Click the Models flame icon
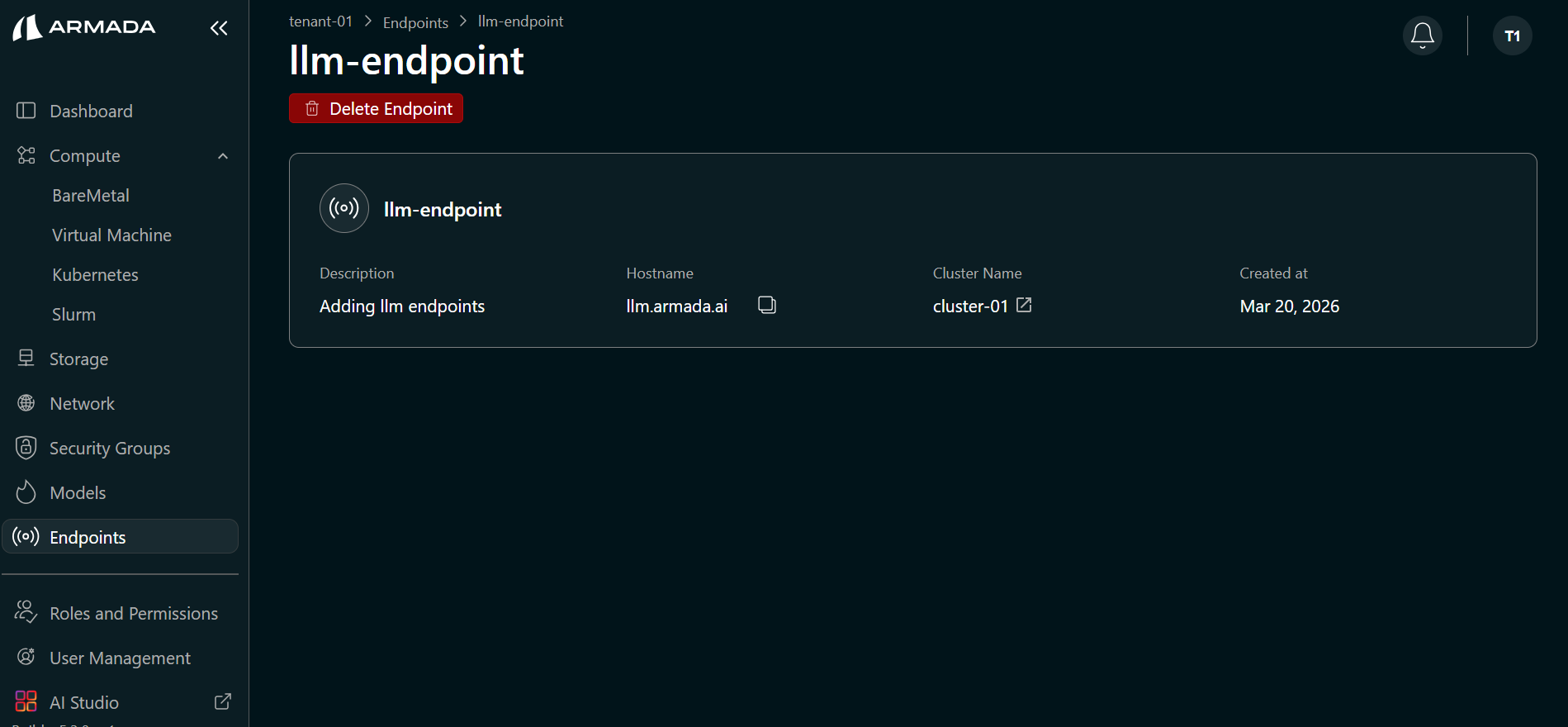The image size is (1568, 727). click(26, 492)
